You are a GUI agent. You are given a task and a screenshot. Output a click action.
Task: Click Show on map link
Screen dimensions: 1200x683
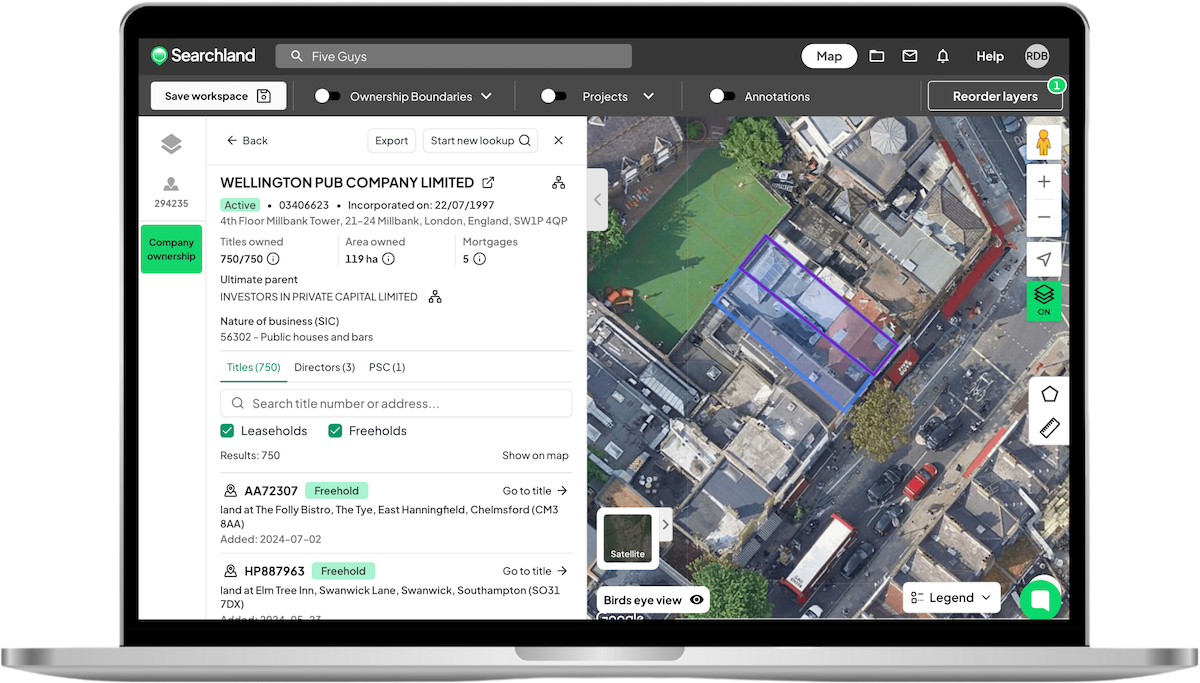[535, 455]
